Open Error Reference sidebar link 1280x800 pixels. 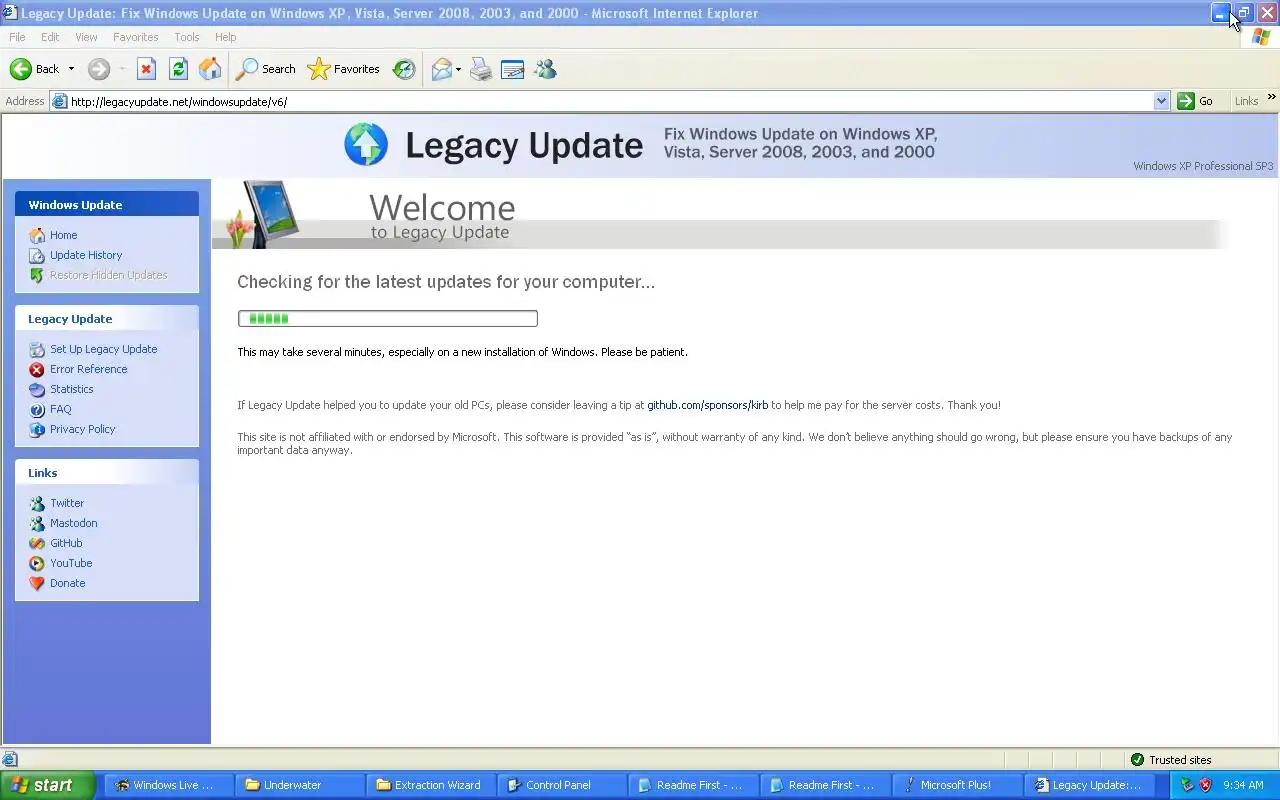[x=88, y=369]
